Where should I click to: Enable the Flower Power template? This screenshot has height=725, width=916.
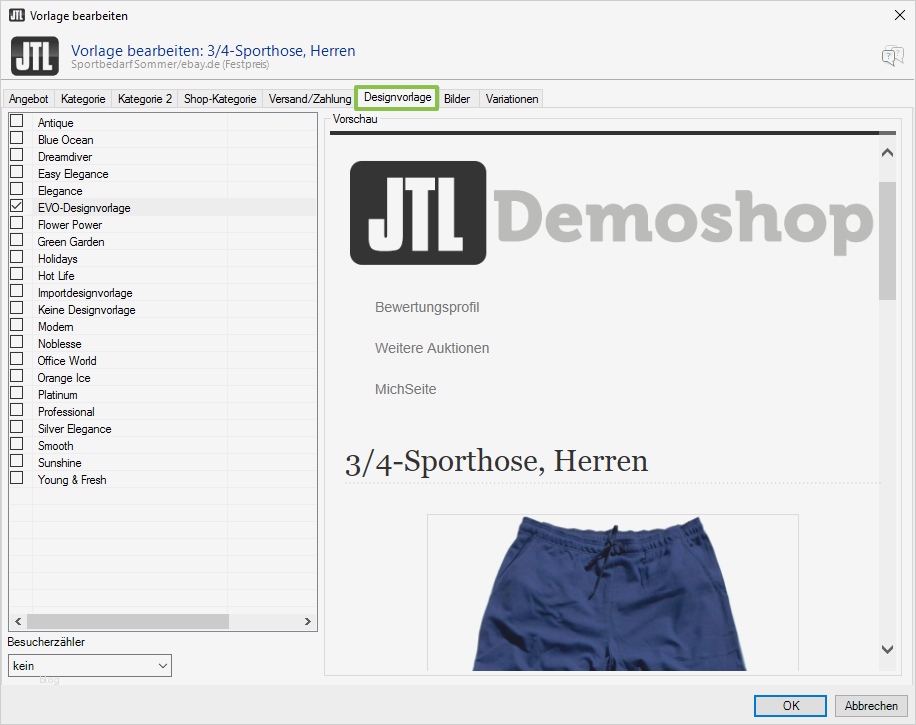[x=15, y=224]
